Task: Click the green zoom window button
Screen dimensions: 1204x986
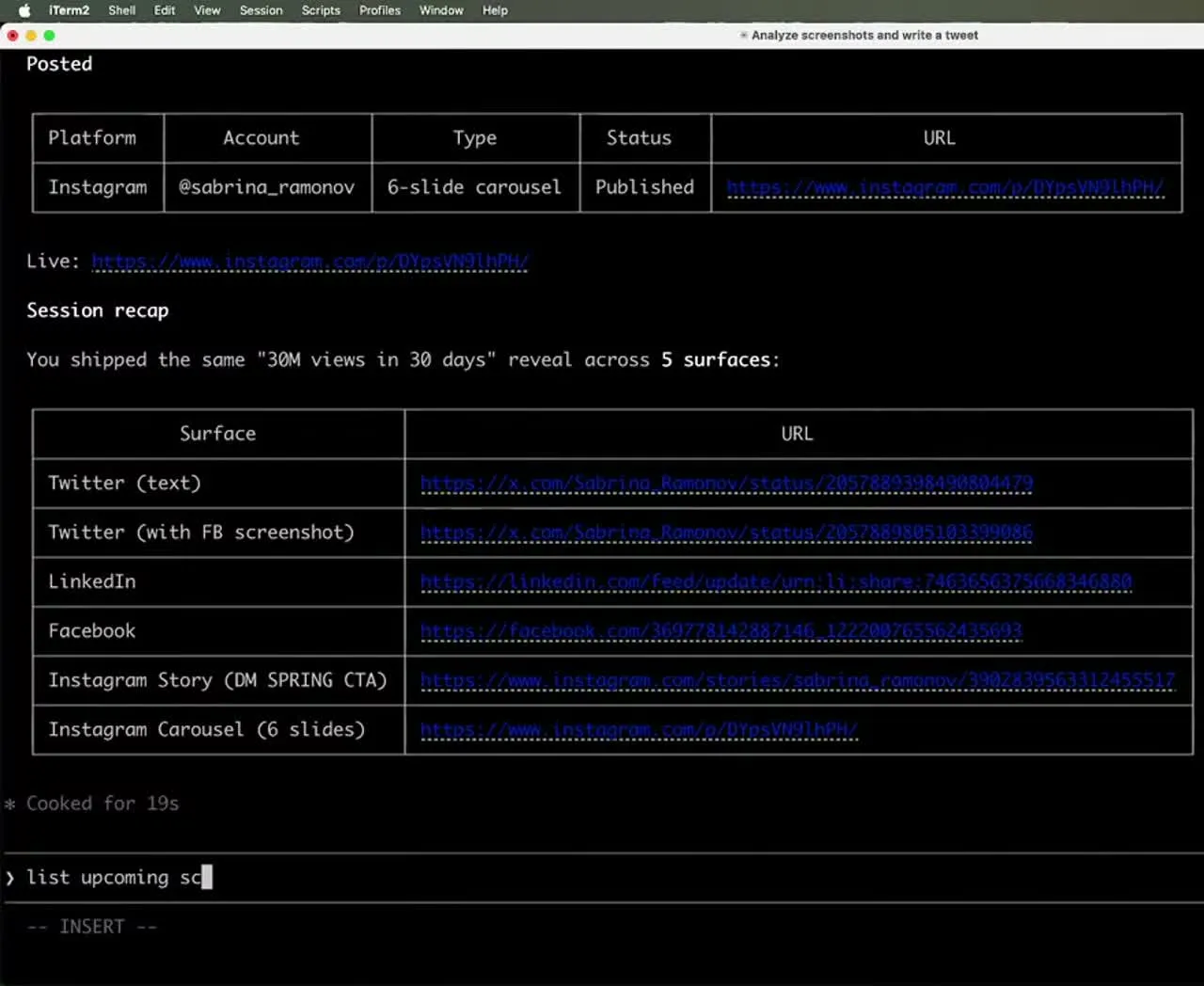Action: coord(49,35)
